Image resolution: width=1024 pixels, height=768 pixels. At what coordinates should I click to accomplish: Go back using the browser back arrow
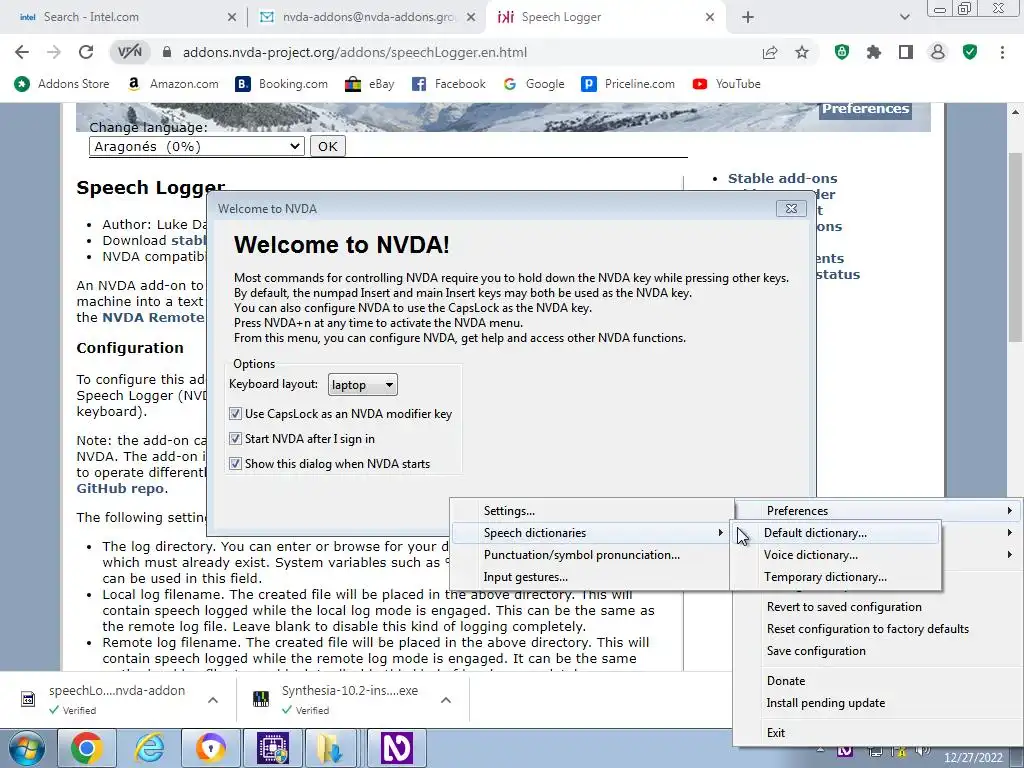(22, 52)
